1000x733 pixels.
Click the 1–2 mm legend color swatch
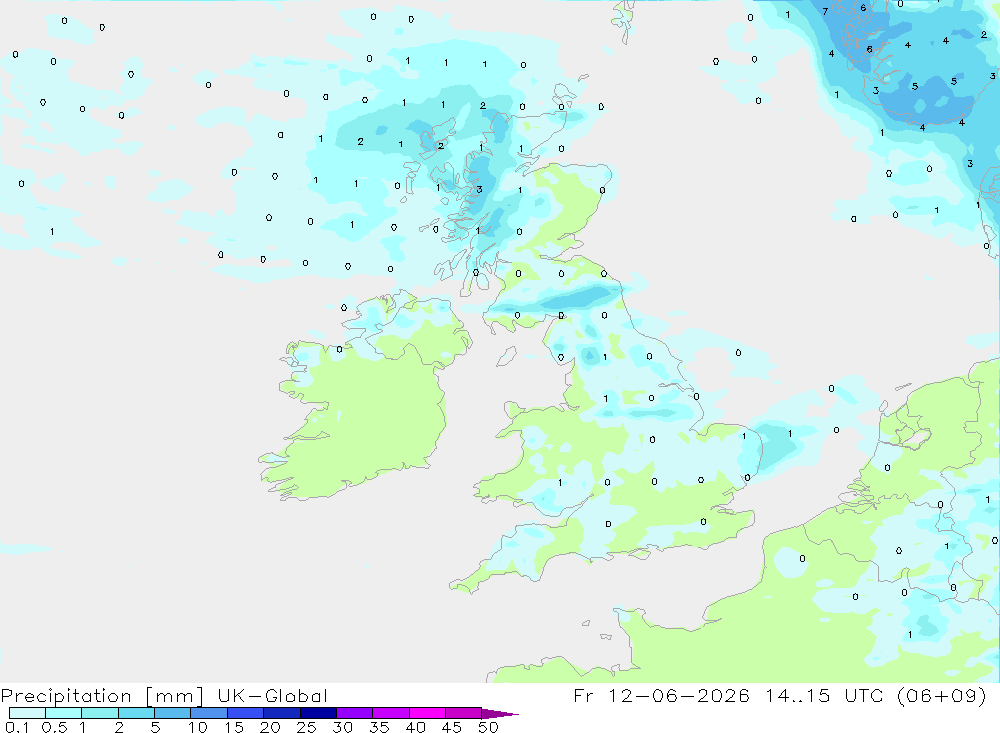point(99,713)
